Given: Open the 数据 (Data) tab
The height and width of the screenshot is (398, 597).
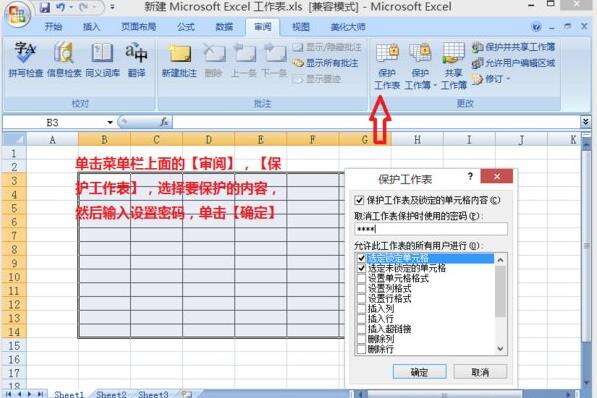Looking at the screenshot, I should (x=224, y=27).
